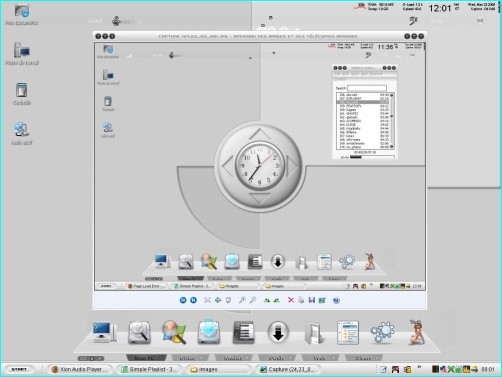The height and width of the screenshot is (377, 502).
Task: Switch to images folder taskbar button
Action: click(218, 369)
